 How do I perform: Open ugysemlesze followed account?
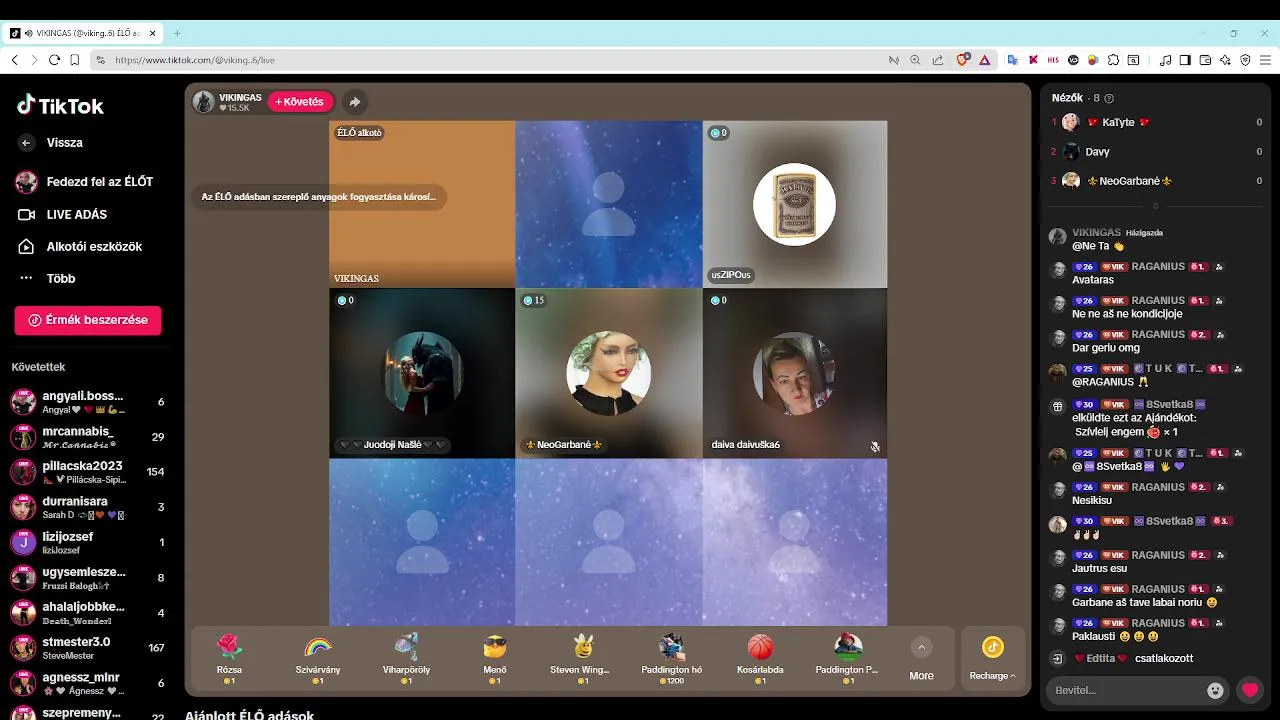click(x=88, y=578)
